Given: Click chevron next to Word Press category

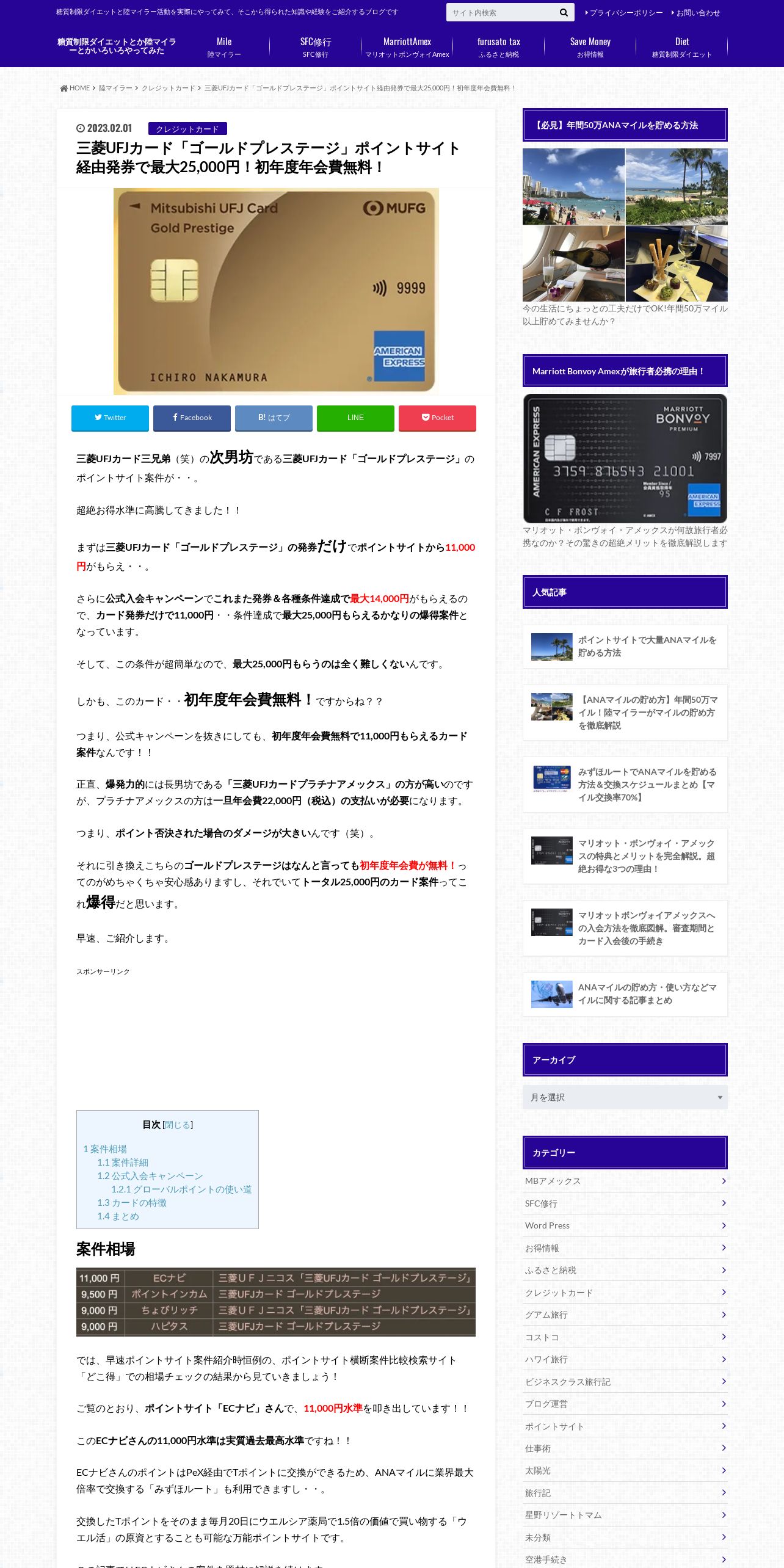Looking at the screenshot, I should pyautogui.click(x=724, y=1225).
